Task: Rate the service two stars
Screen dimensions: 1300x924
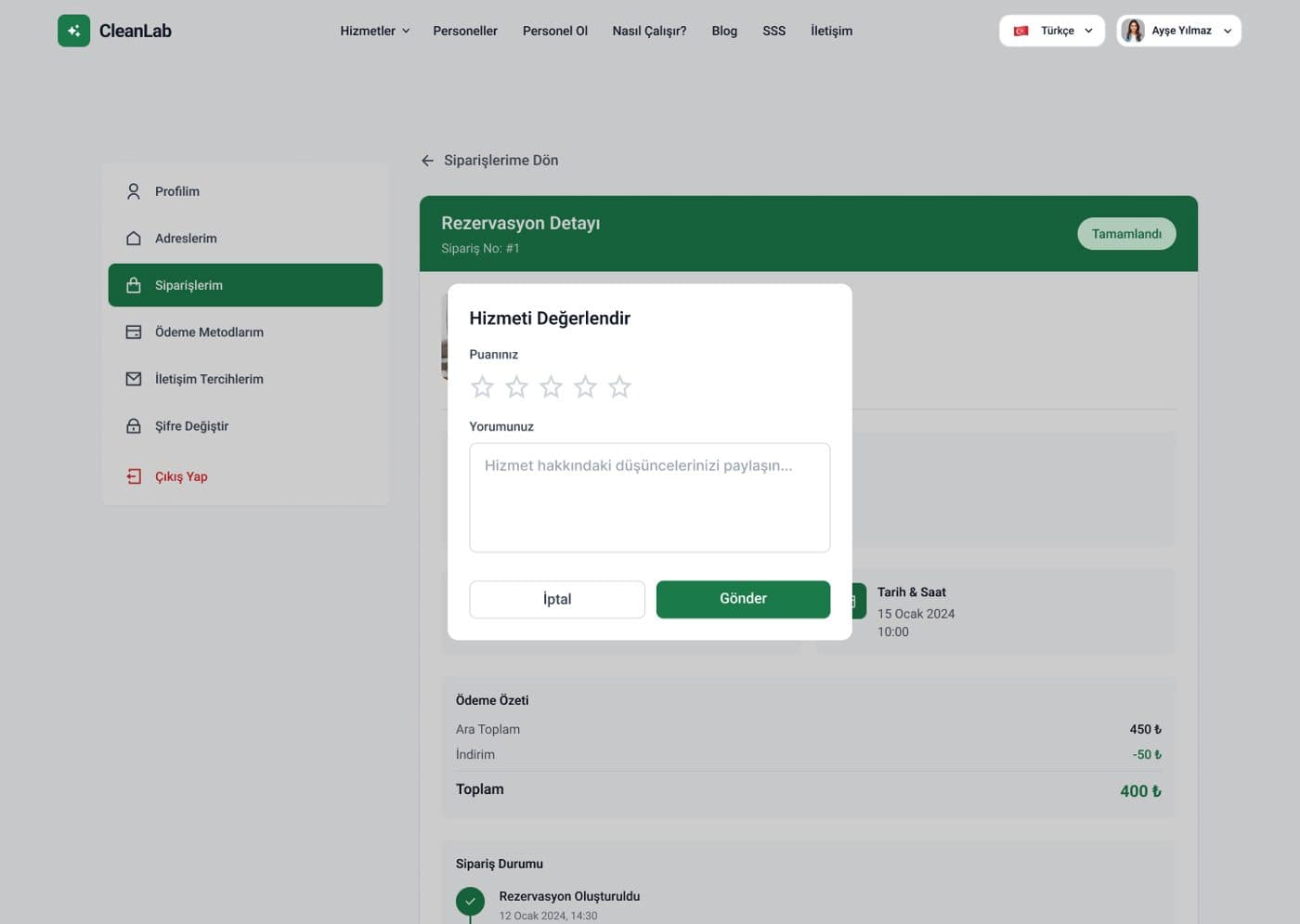Action: 516,386
